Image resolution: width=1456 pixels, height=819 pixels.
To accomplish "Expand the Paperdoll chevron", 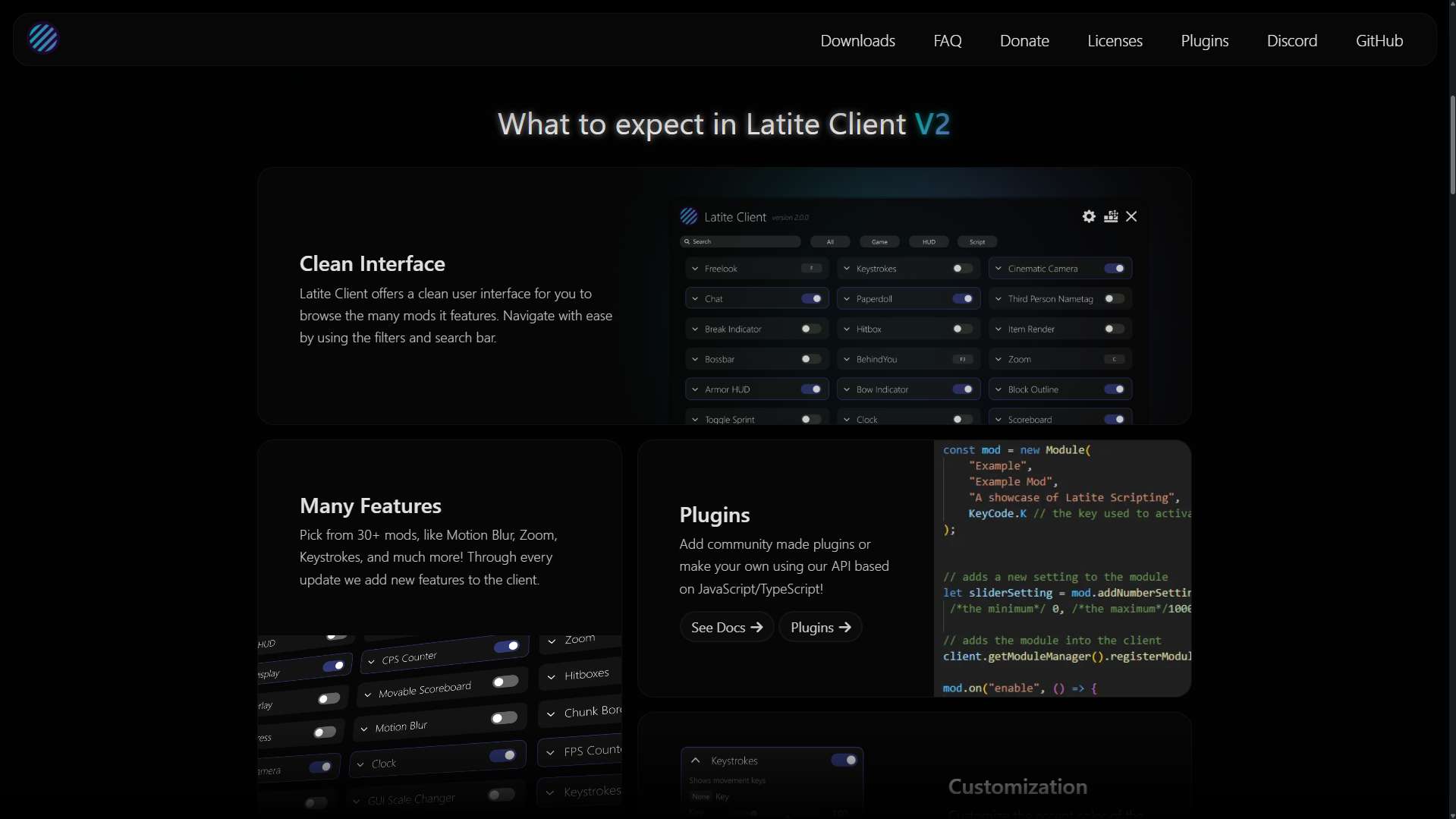I will point(847,299).
